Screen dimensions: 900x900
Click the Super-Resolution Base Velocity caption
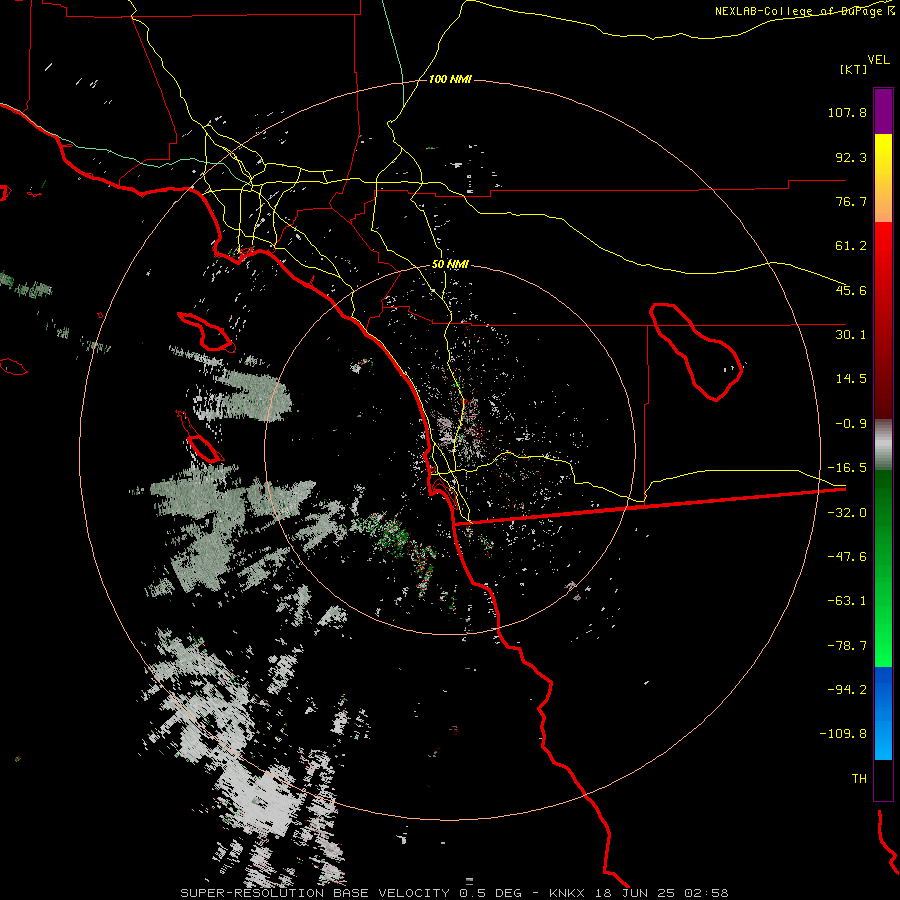coord(454,893)
